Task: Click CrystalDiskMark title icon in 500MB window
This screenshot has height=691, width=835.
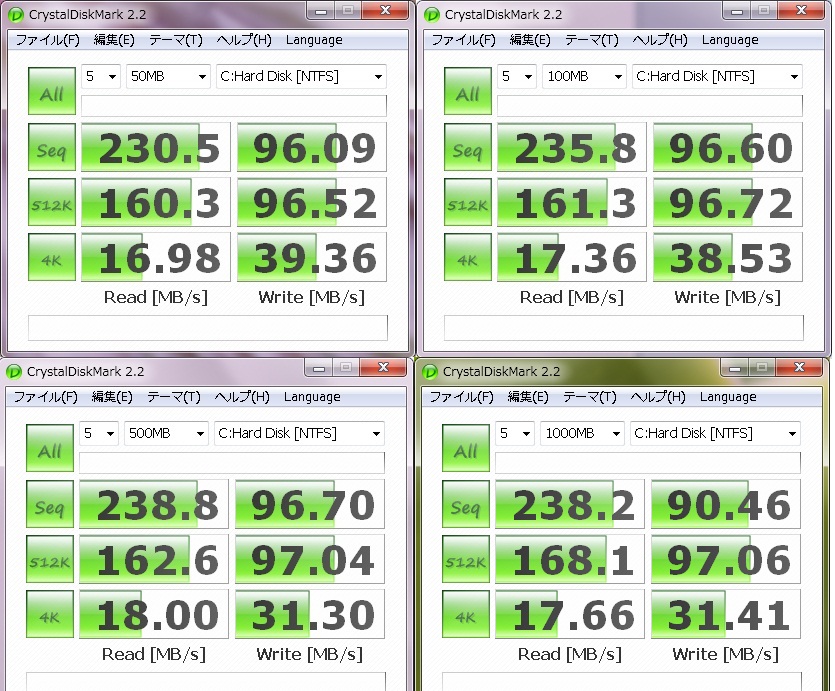Action: click(14, 372)
